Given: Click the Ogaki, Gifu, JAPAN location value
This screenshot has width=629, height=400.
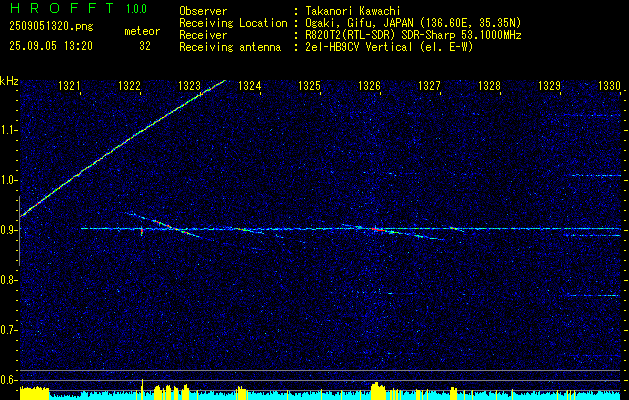Looking at the screenshot, I should point(414,23).
